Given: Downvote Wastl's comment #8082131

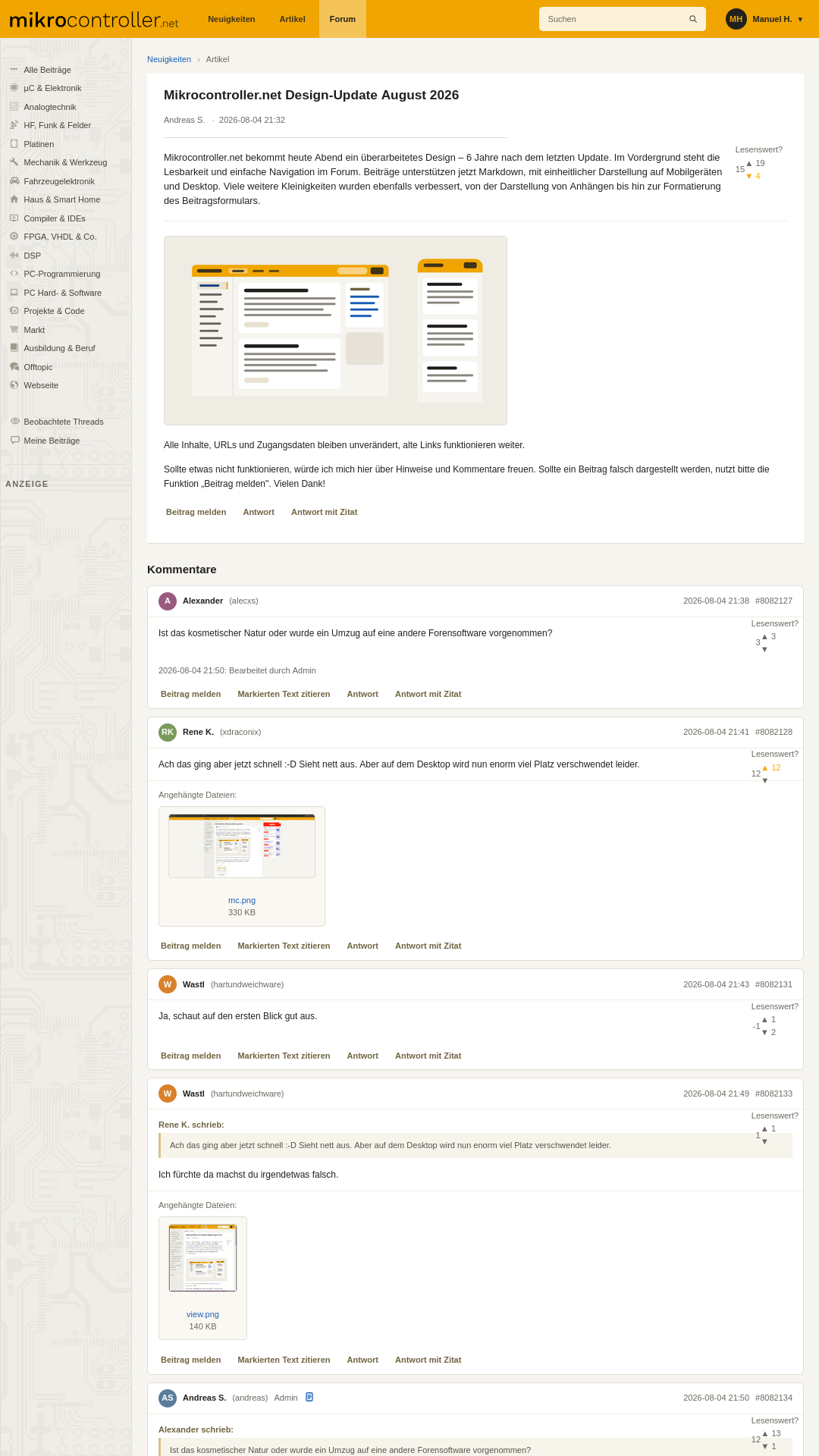Looking at the screenshot, I should 764,1032.
